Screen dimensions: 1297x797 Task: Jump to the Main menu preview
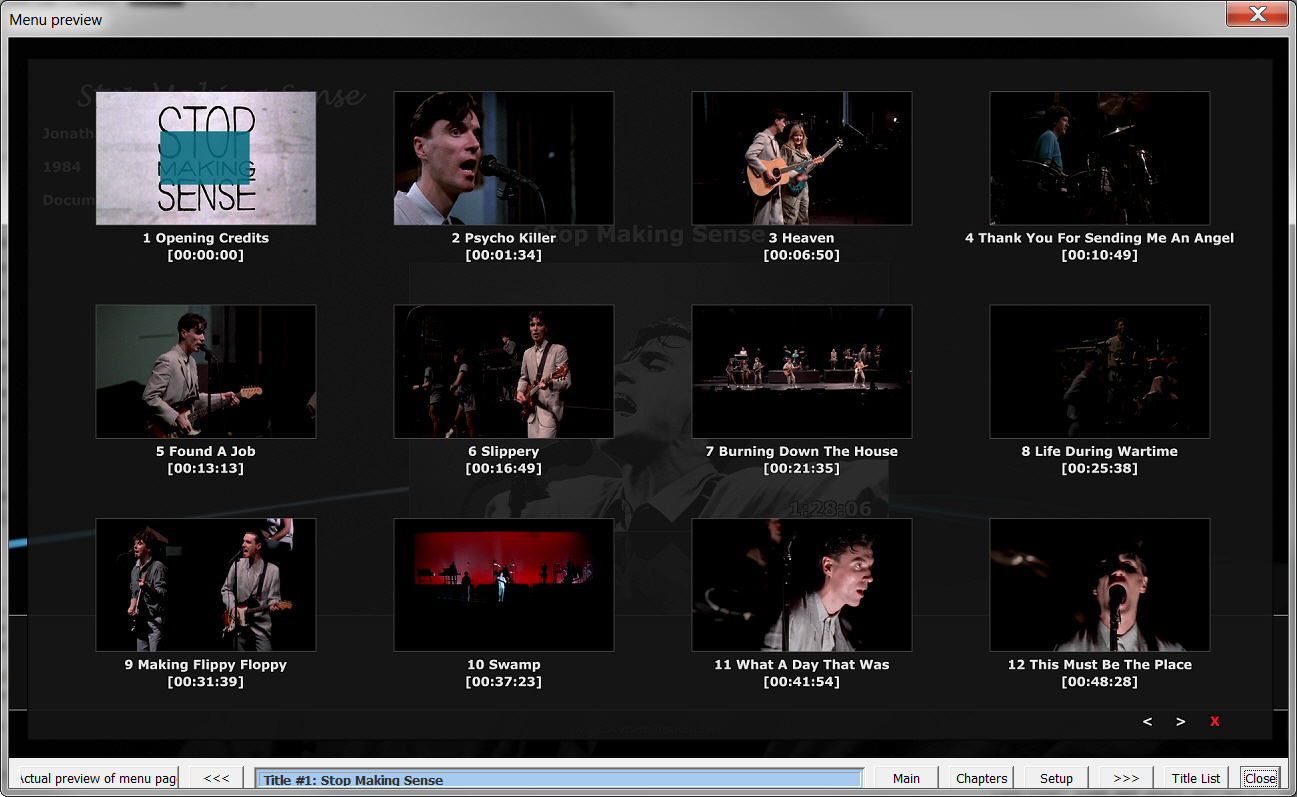pos(906,778)
